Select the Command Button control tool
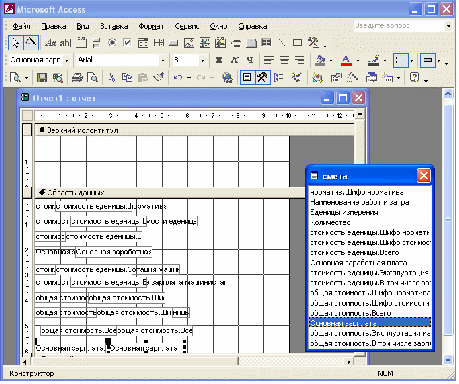 173,43
